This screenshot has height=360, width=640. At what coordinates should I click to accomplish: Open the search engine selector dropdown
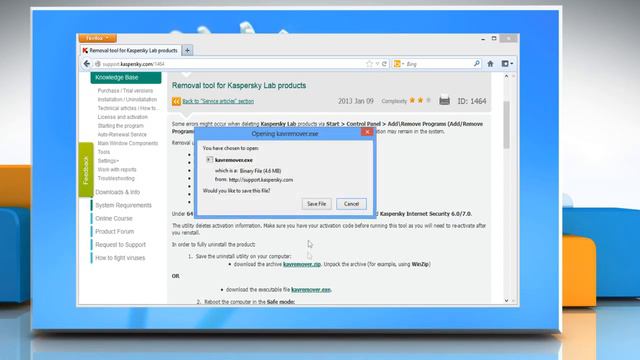click(399, 64)
